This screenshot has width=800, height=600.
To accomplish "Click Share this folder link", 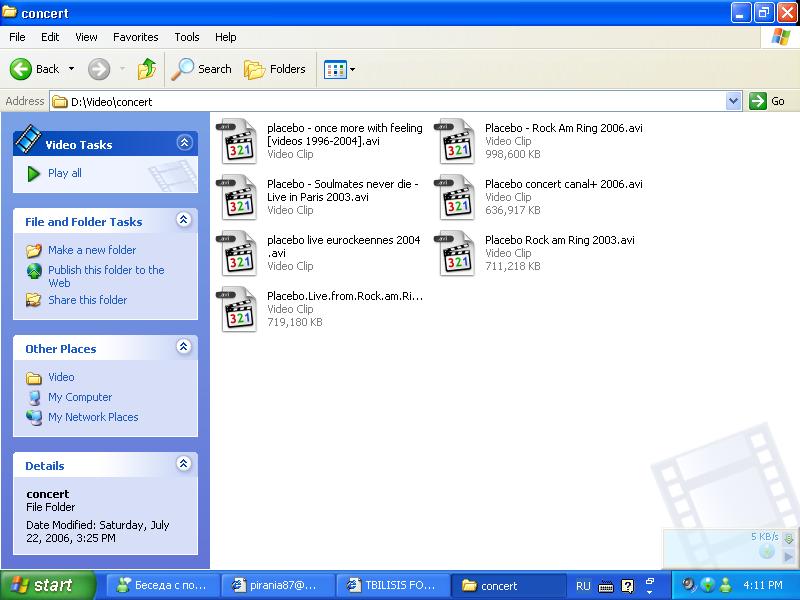I will (88, 300).
